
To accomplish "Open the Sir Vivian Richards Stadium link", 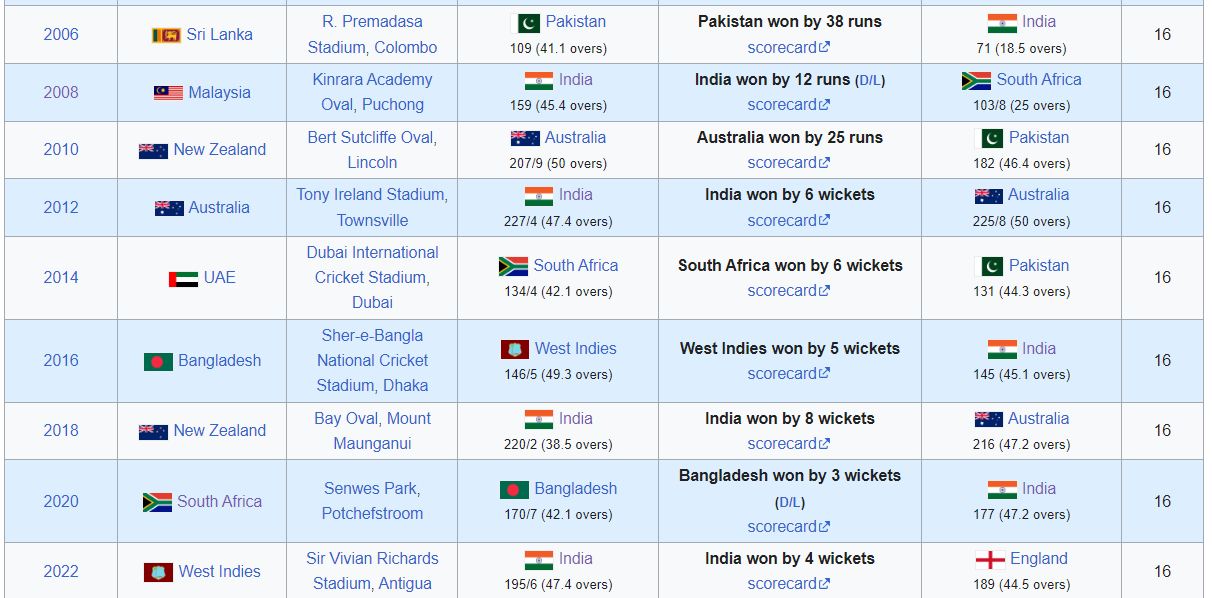I will coord(372,571).
